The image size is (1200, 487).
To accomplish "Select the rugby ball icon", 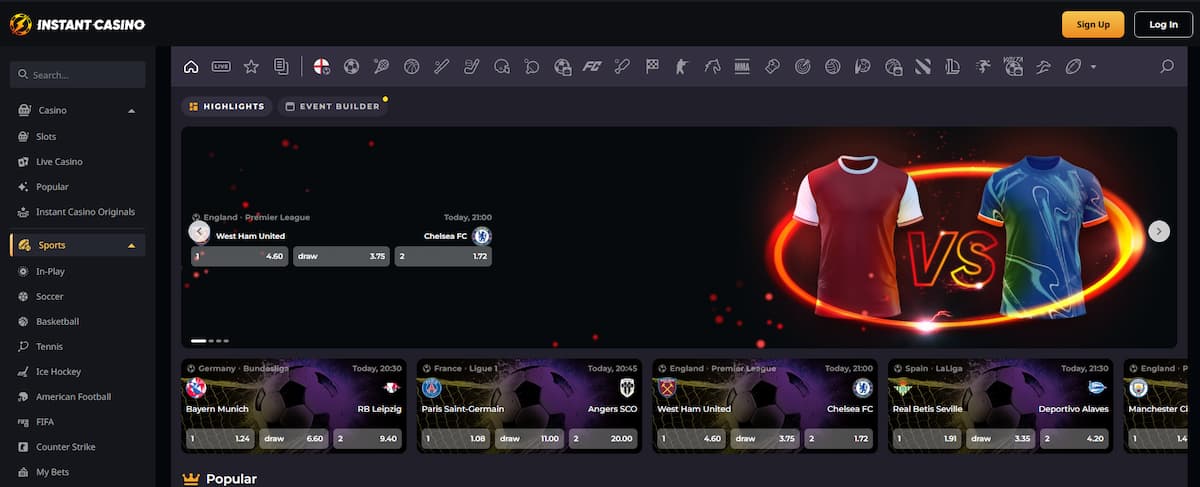I will pos(1073,67).
